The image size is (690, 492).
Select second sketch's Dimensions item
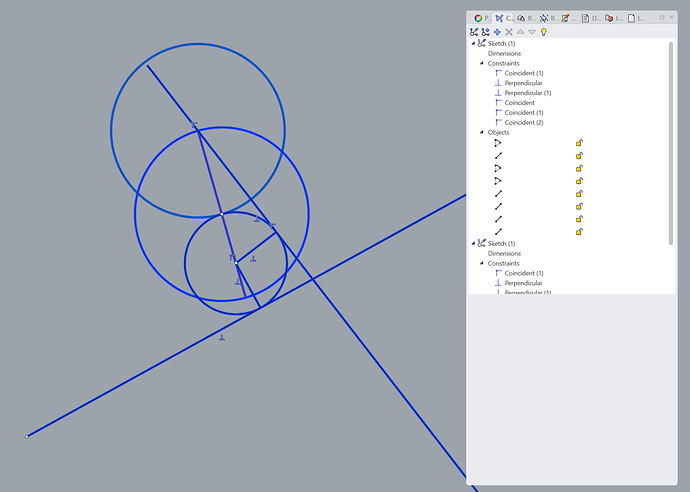pyautogui.click(x=504, y=253)
